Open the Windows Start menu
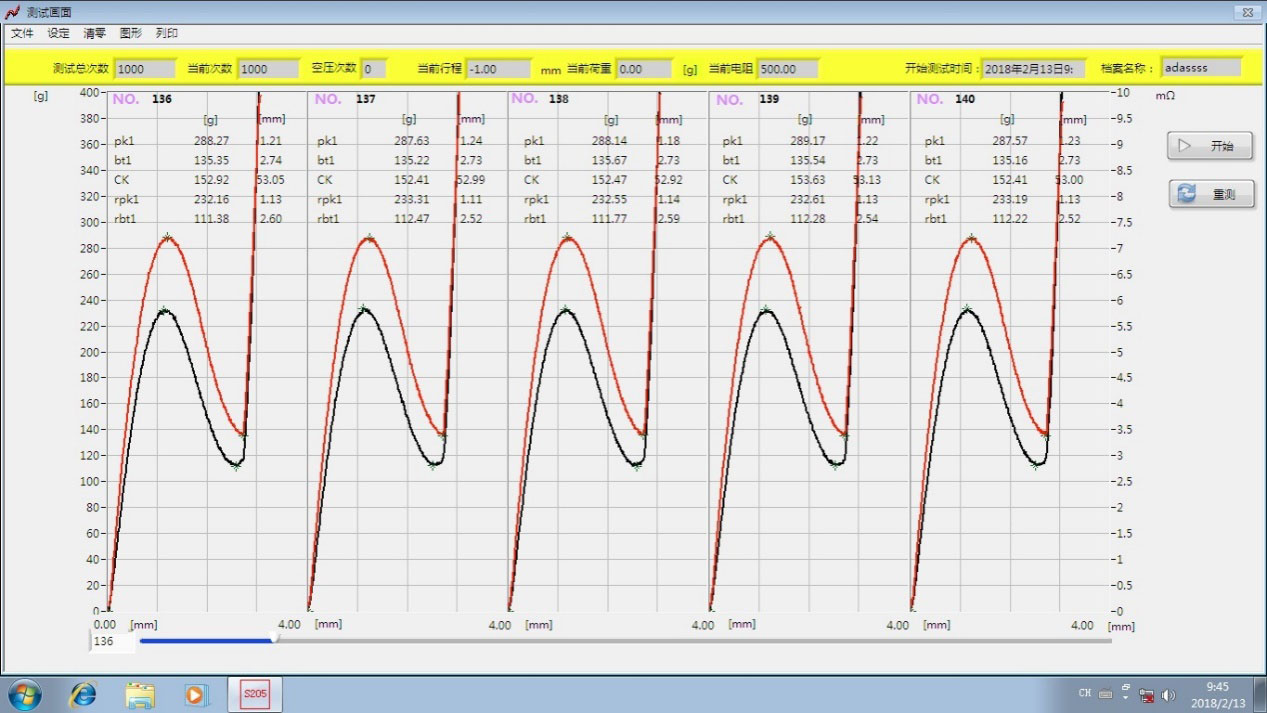 [25, 694]
